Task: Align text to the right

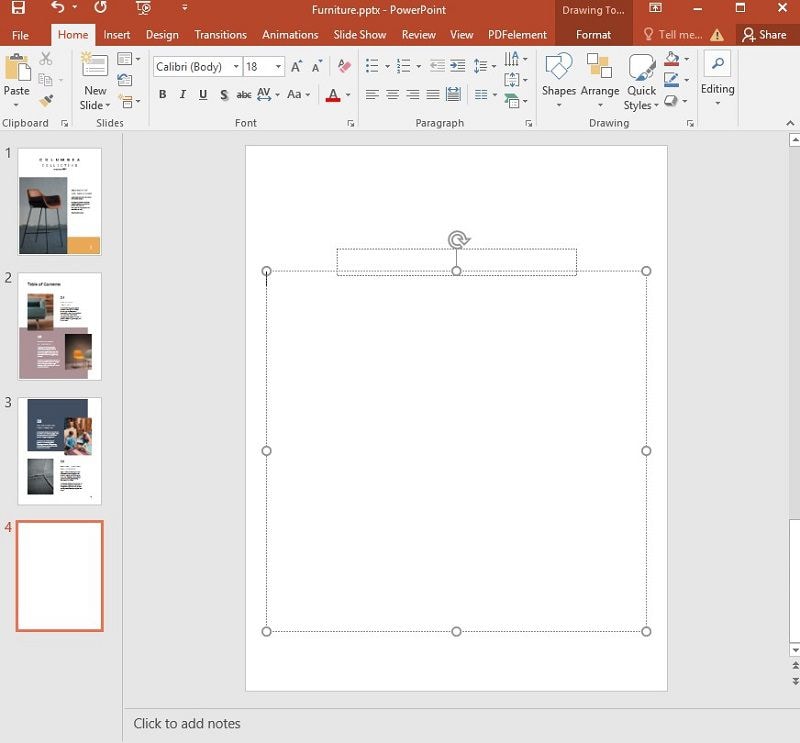Action: pos(413,94)
